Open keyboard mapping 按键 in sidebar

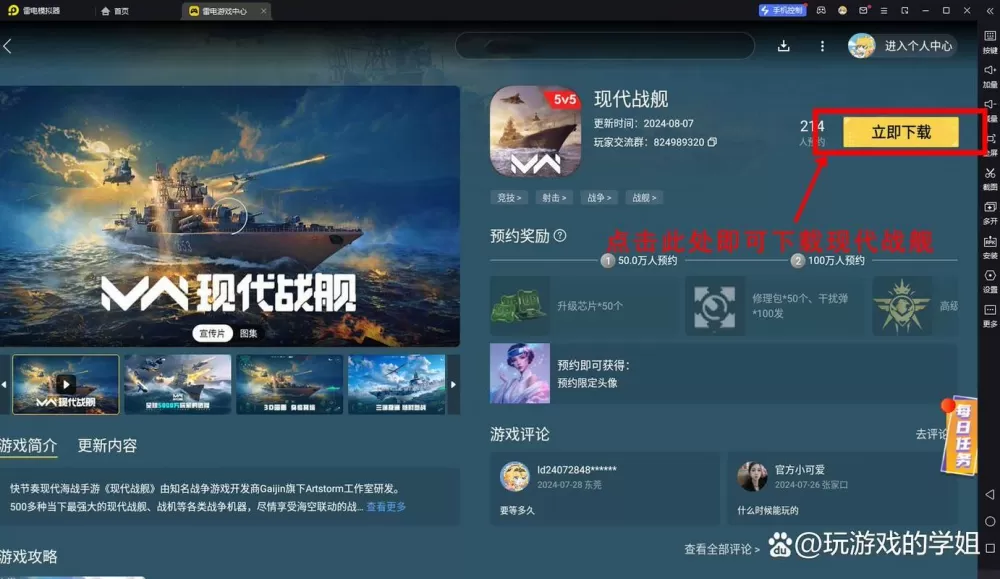pos(990,41)
